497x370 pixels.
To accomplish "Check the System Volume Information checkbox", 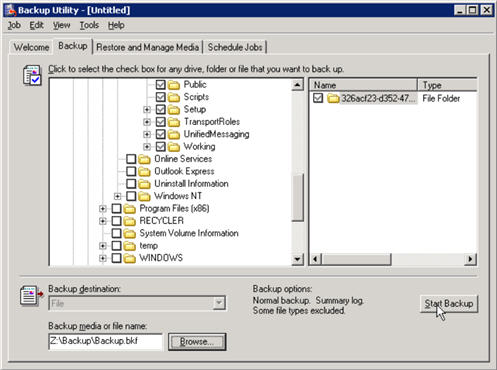I will pyautogui.click(x=116, y=233).
